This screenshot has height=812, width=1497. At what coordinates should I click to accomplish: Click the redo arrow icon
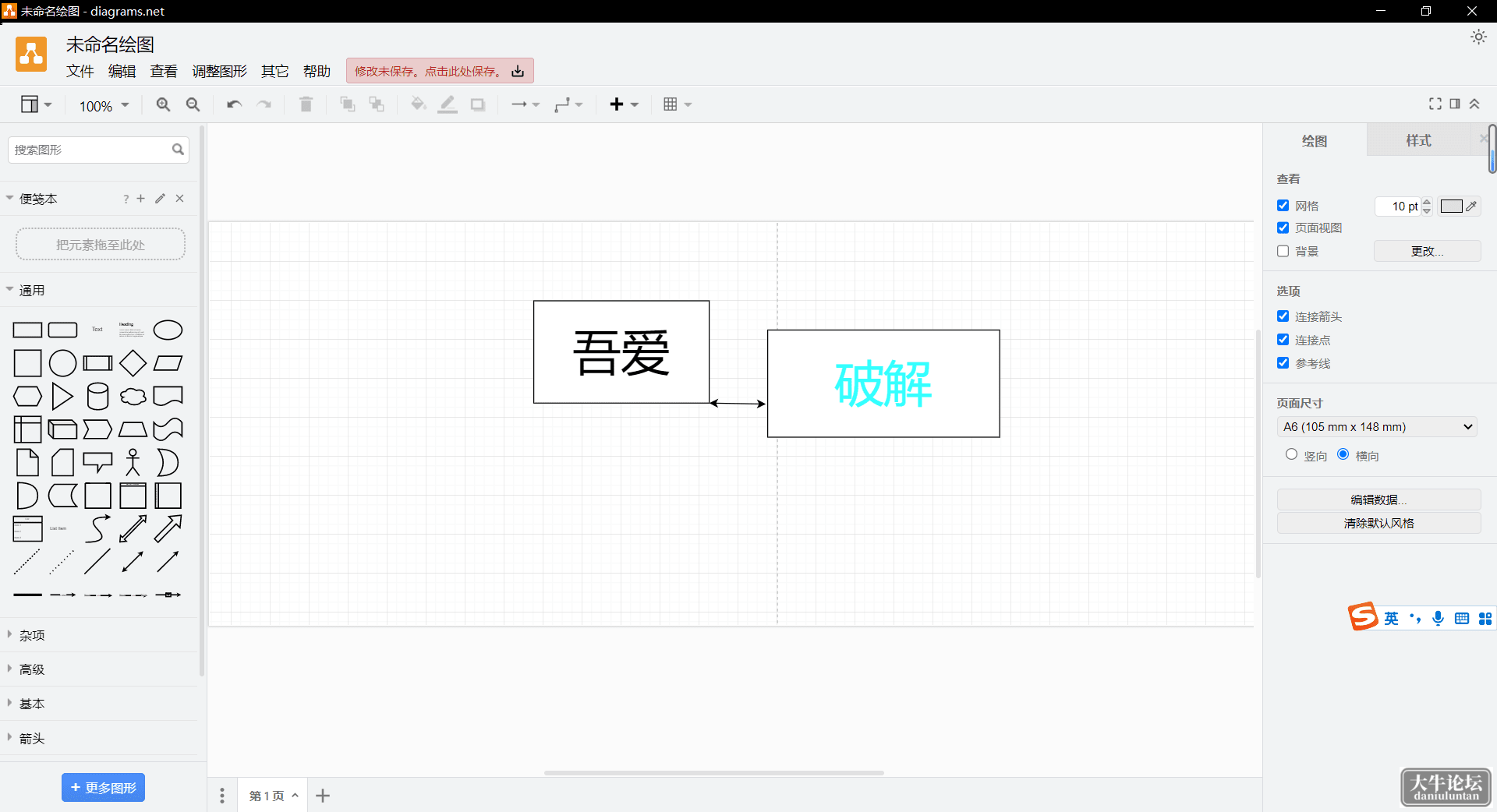tap(264, 104)
